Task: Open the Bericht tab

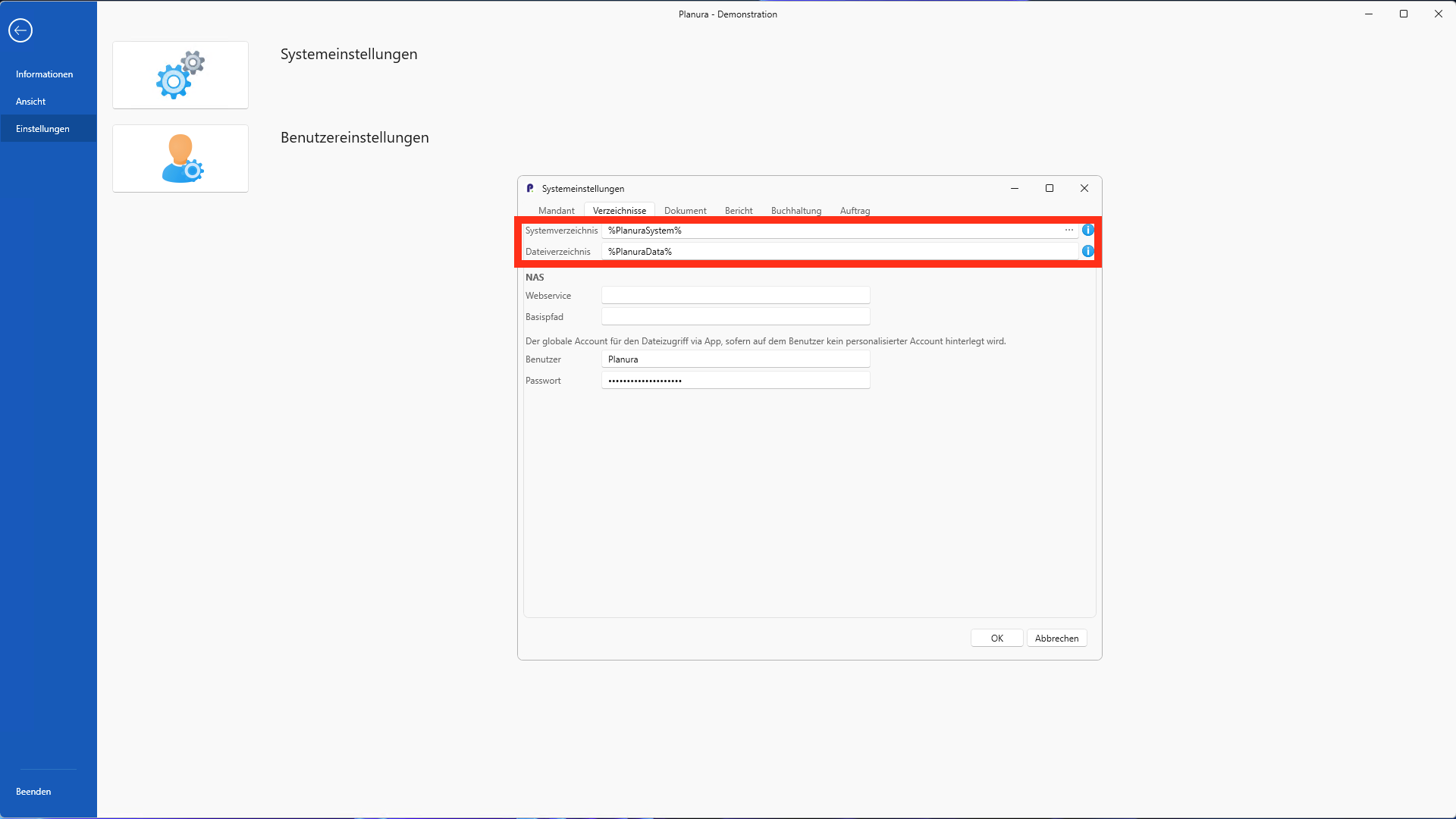Action: 738,211
